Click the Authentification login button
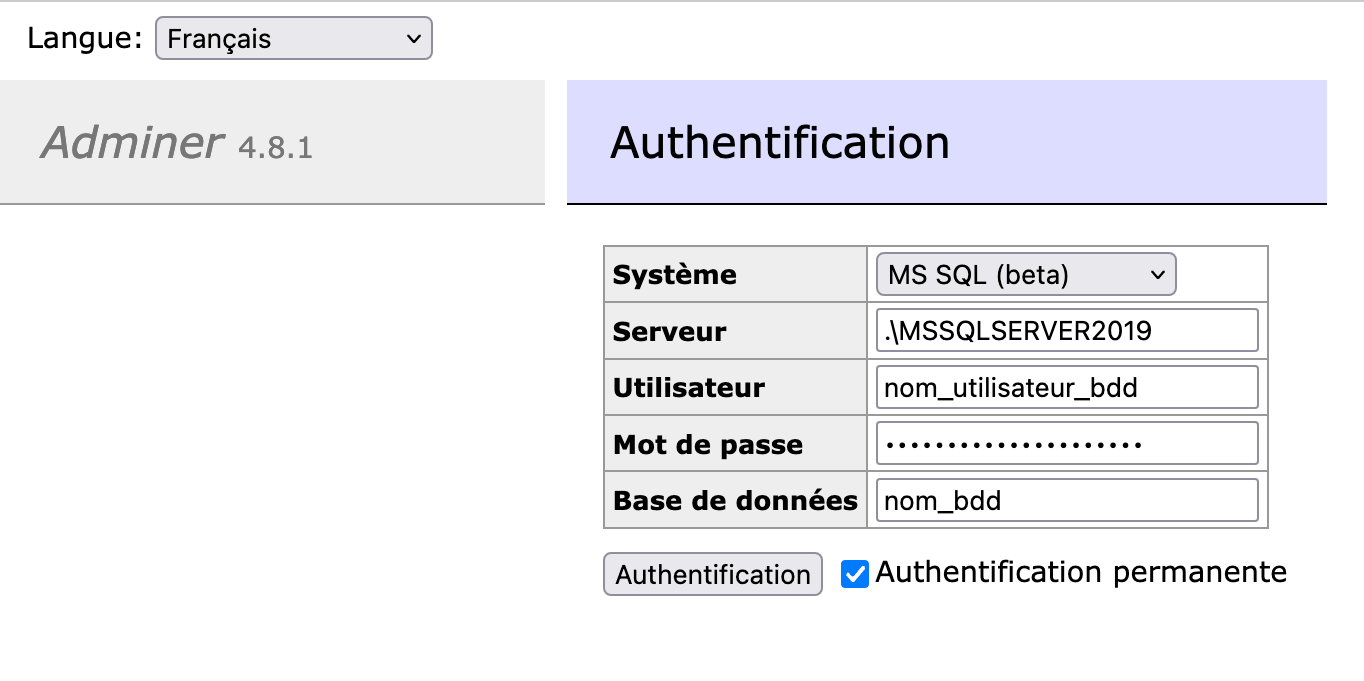 tap(713, 574)
